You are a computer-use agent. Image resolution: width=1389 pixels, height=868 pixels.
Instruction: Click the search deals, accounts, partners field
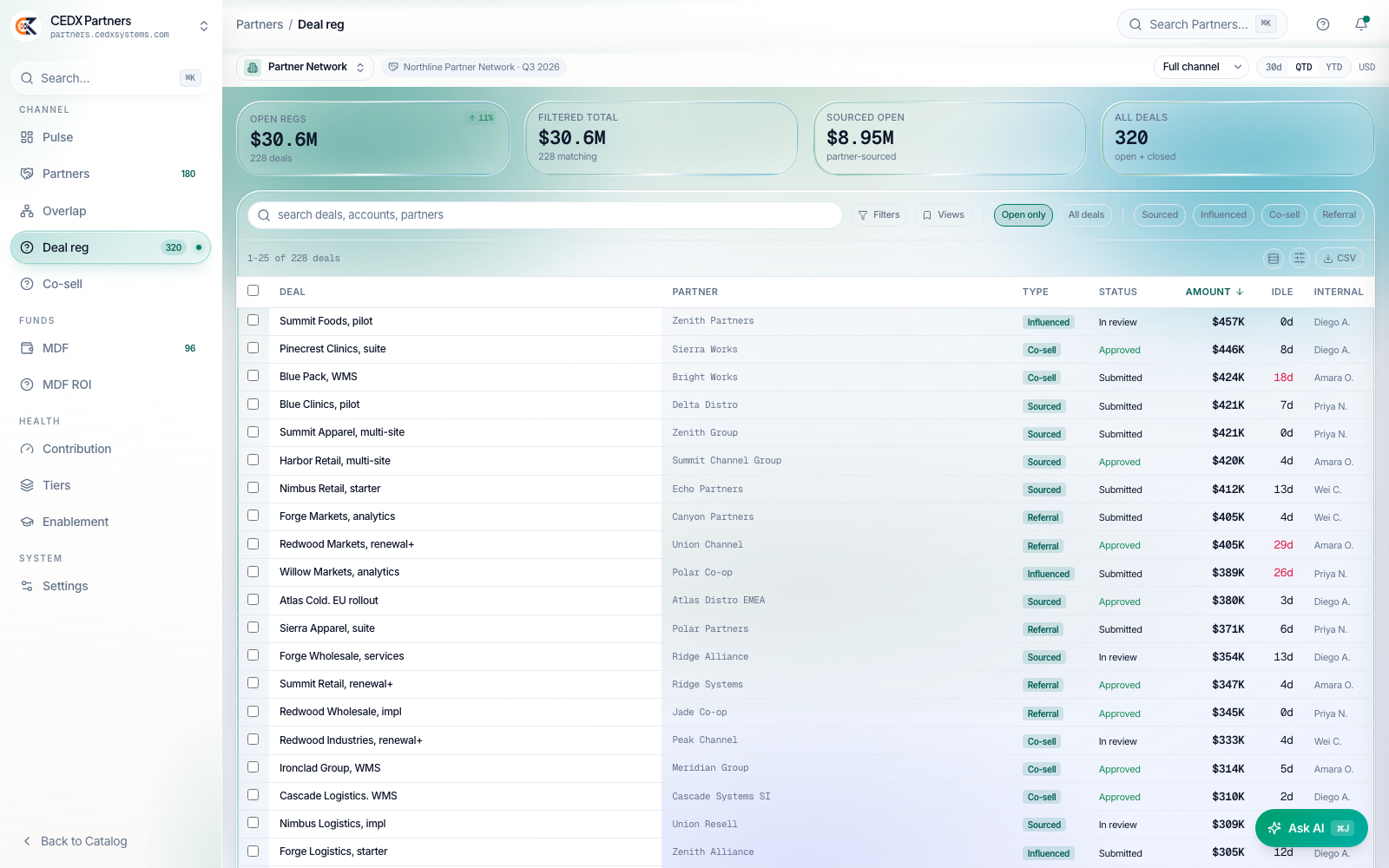[545, 215]
